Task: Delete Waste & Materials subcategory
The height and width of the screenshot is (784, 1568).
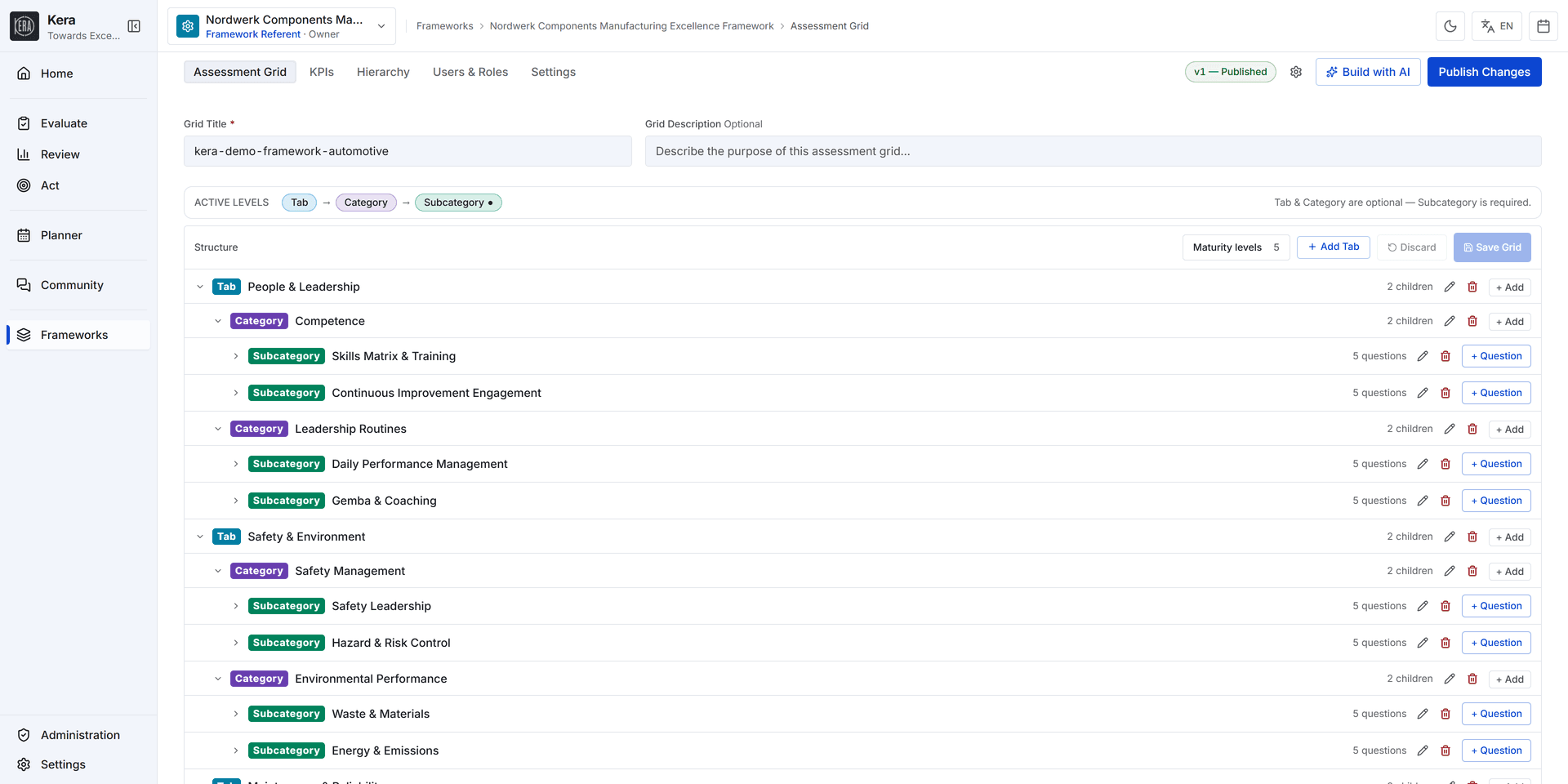Action: pos(1445,714)
